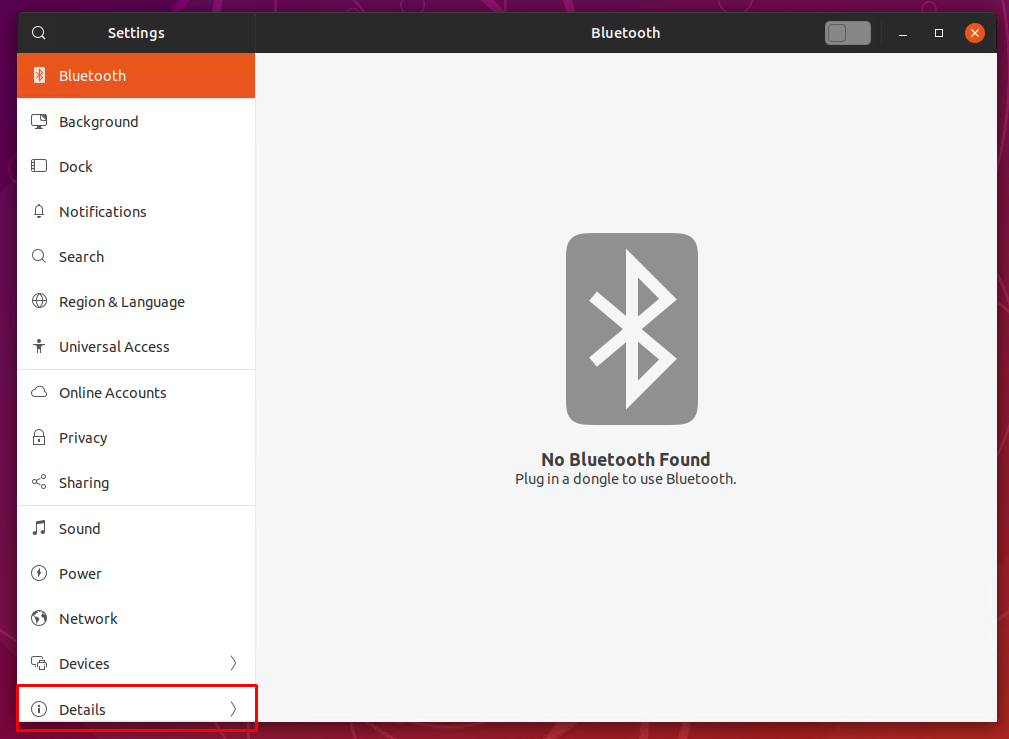Go to Notifications settings
Viewport: 1009px width, 739px height.
(x=136, y=212)
